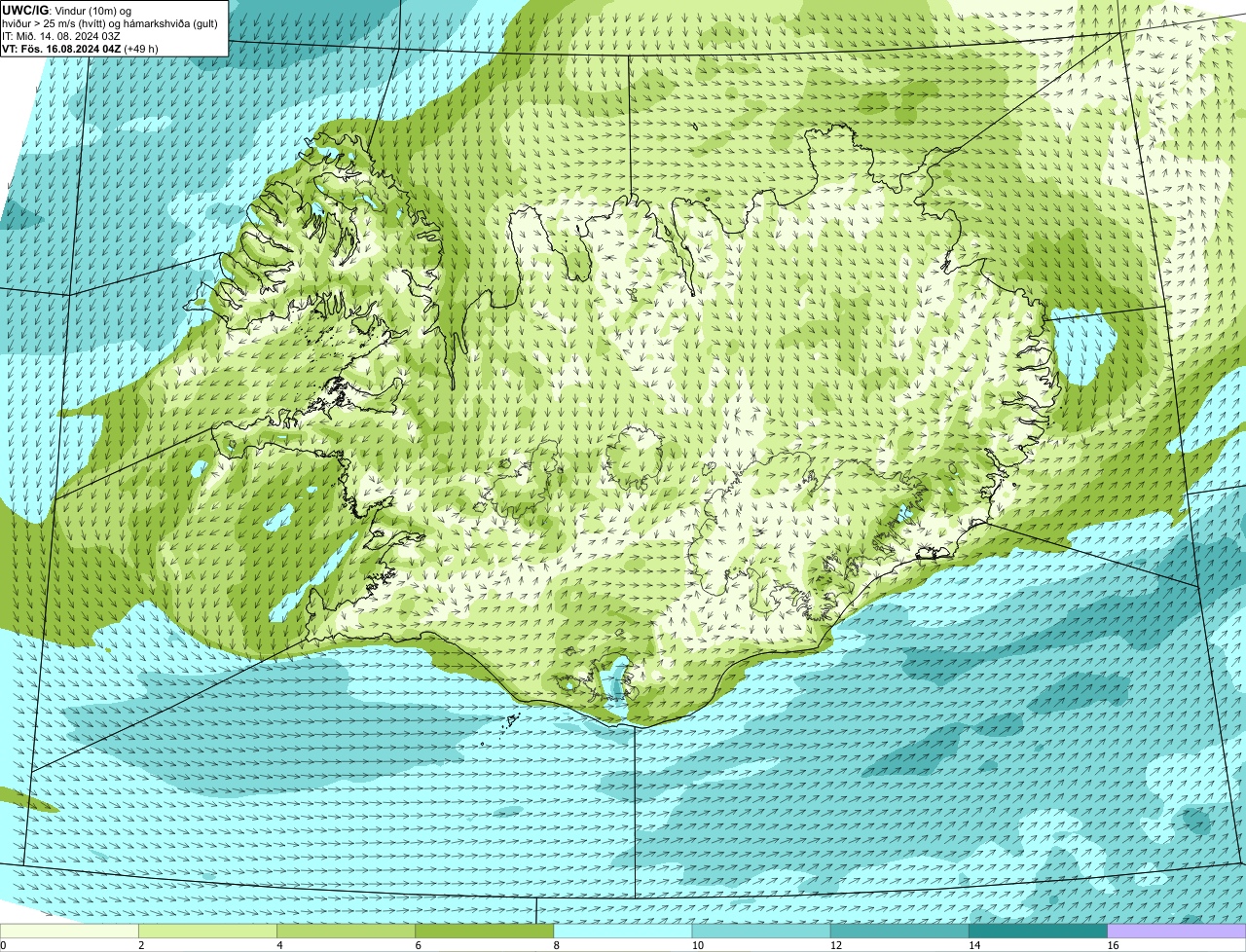Click the '8' label on the color scale
The width and height of the screenshot is (1246, 952).
pos(557,945)
